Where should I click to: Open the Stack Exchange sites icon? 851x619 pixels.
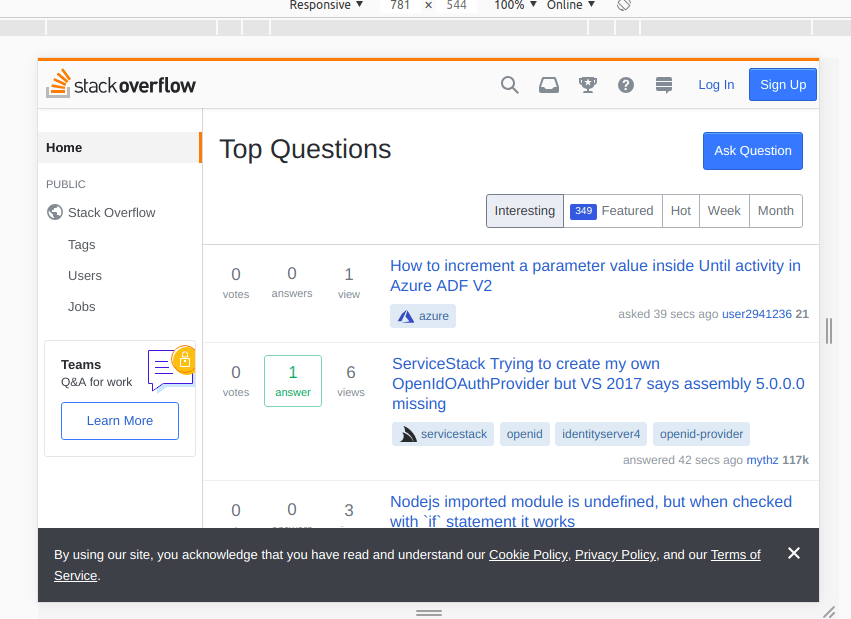tap(664, 85)
